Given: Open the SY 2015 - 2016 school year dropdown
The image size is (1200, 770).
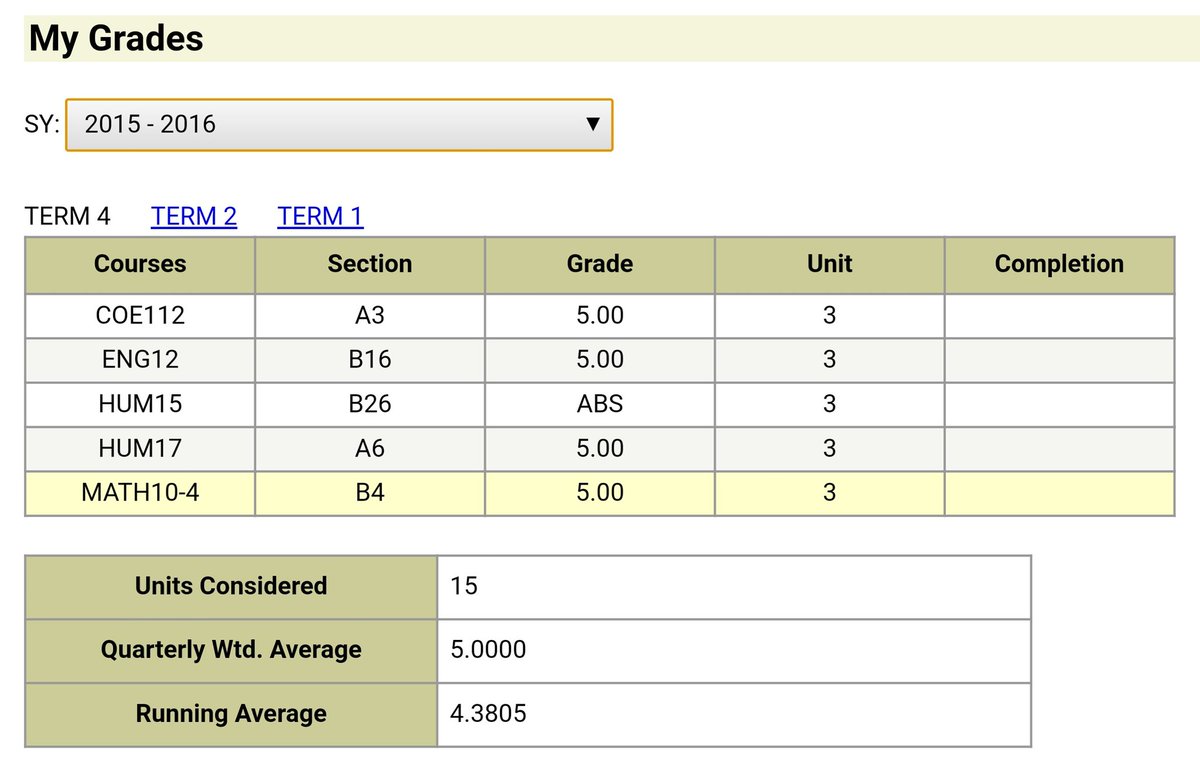Looking at the screenshot, I should tap(339, 125).
